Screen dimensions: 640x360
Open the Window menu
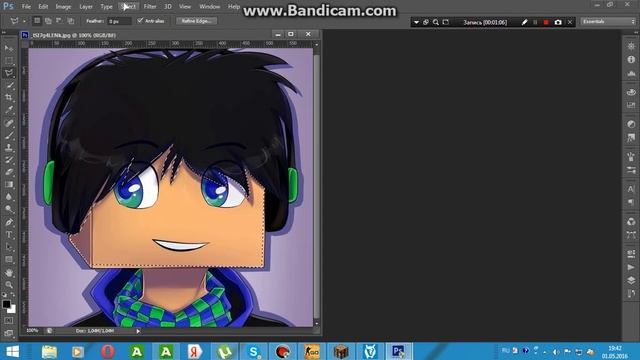tap(210, 7)
